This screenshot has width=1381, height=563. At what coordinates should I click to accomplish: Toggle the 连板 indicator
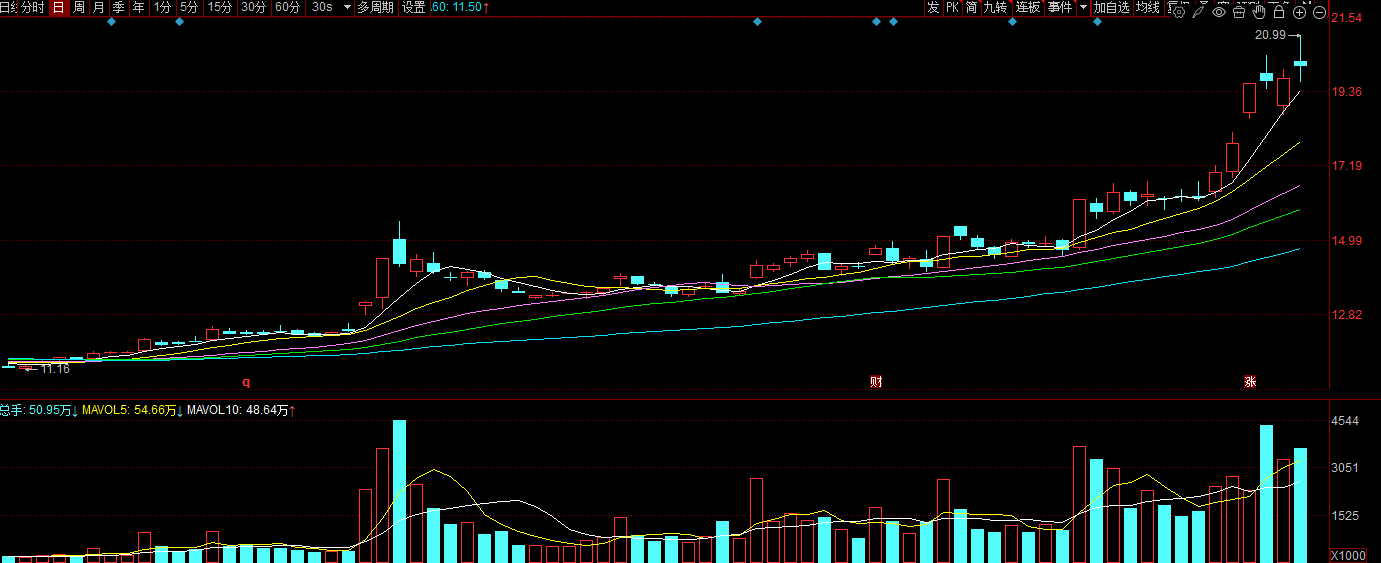point(1028,7)
